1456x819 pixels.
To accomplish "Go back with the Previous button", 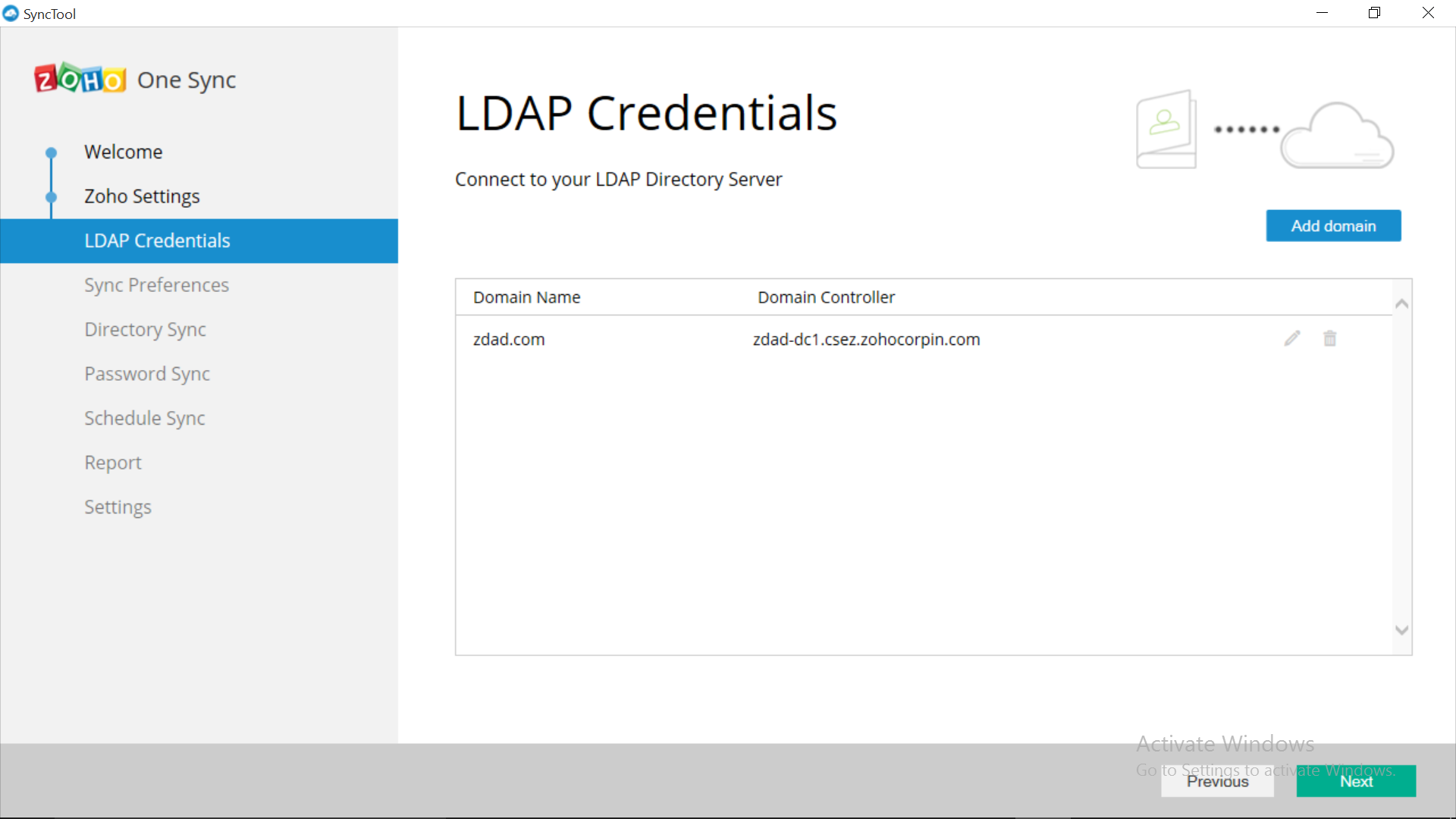I will coord(1217,781).
